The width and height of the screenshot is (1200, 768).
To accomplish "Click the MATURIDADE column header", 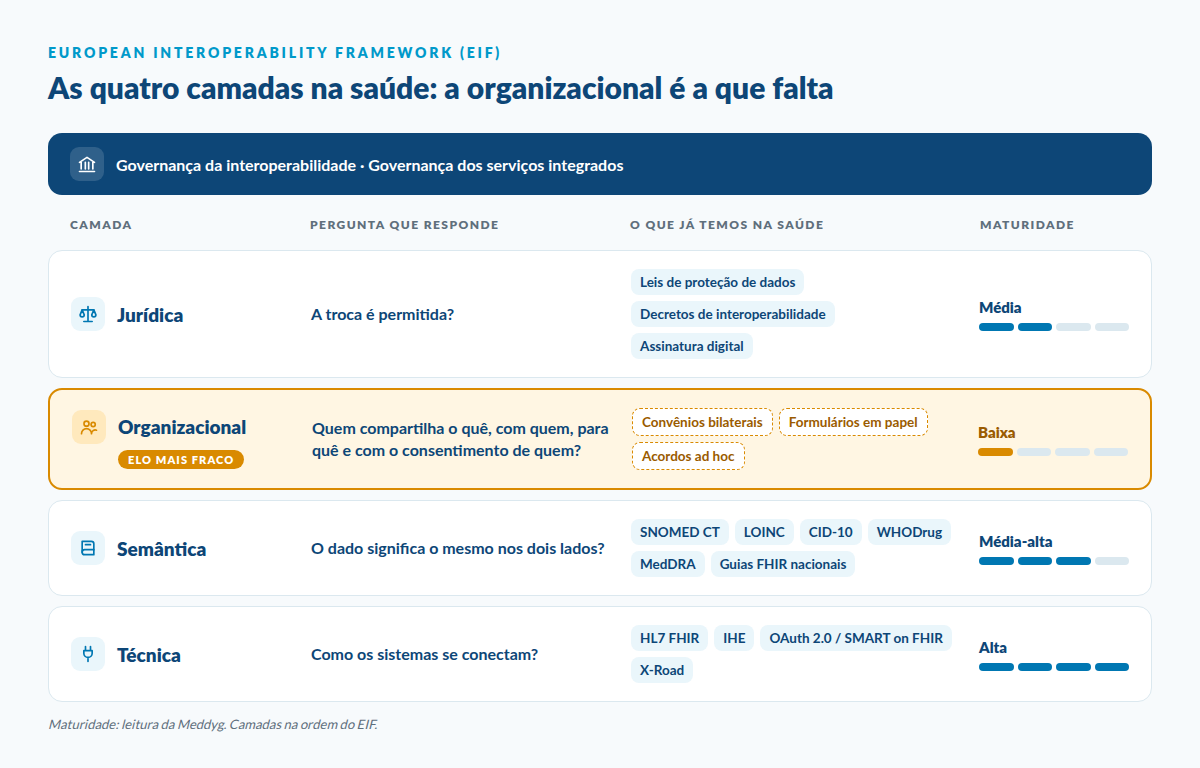I will point(1027,225).
